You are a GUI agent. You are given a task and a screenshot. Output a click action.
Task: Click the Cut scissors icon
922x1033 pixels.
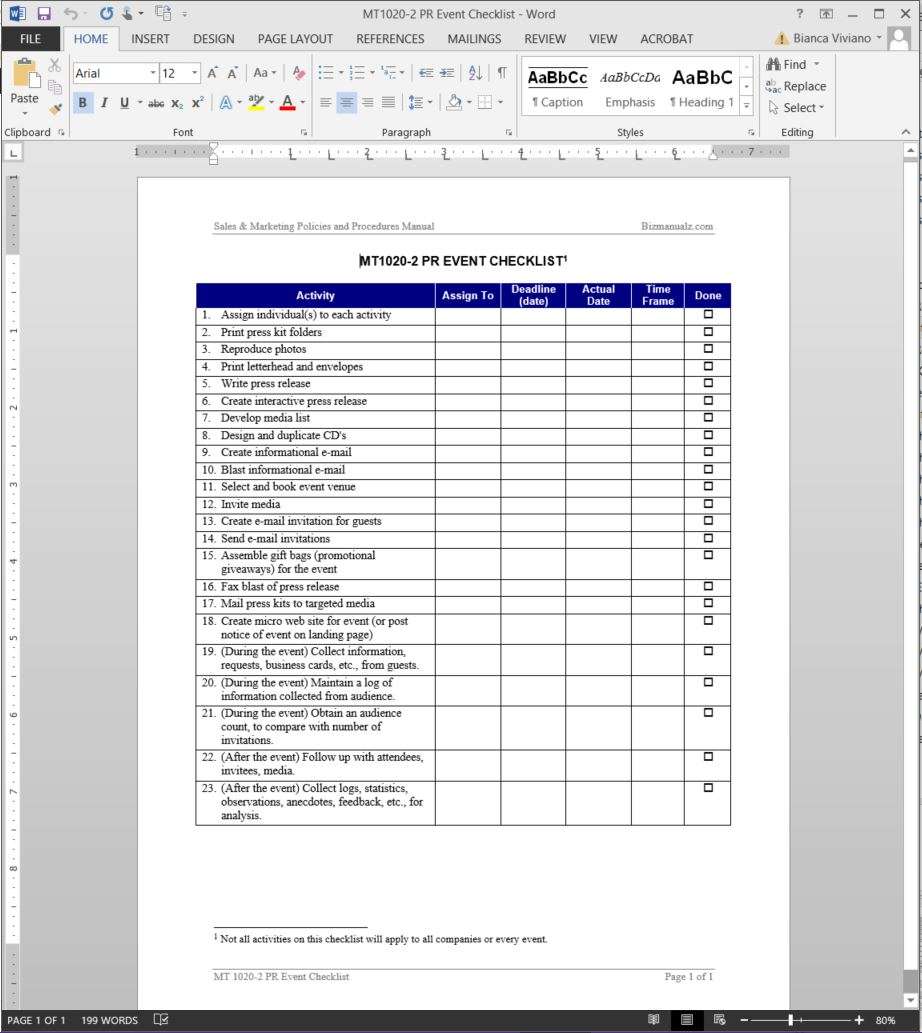(55, 65)
